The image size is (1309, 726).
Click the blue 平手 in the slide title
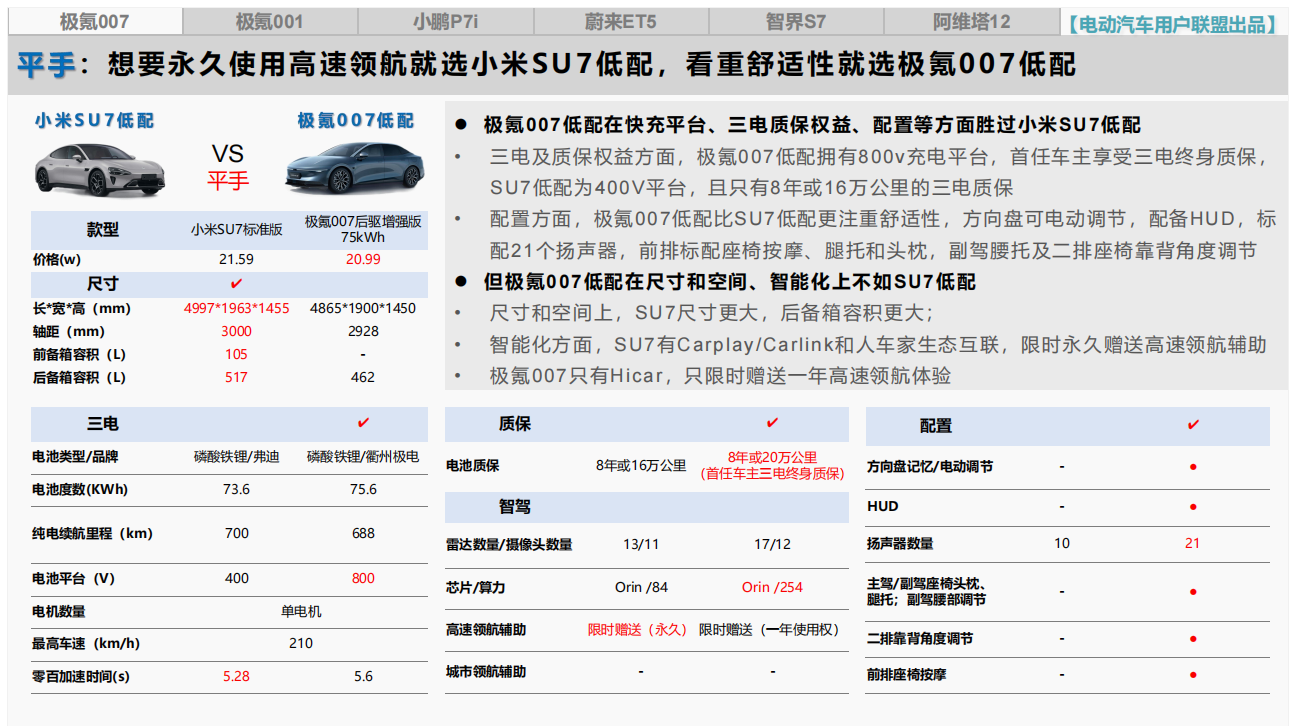[x=46, y=65]
